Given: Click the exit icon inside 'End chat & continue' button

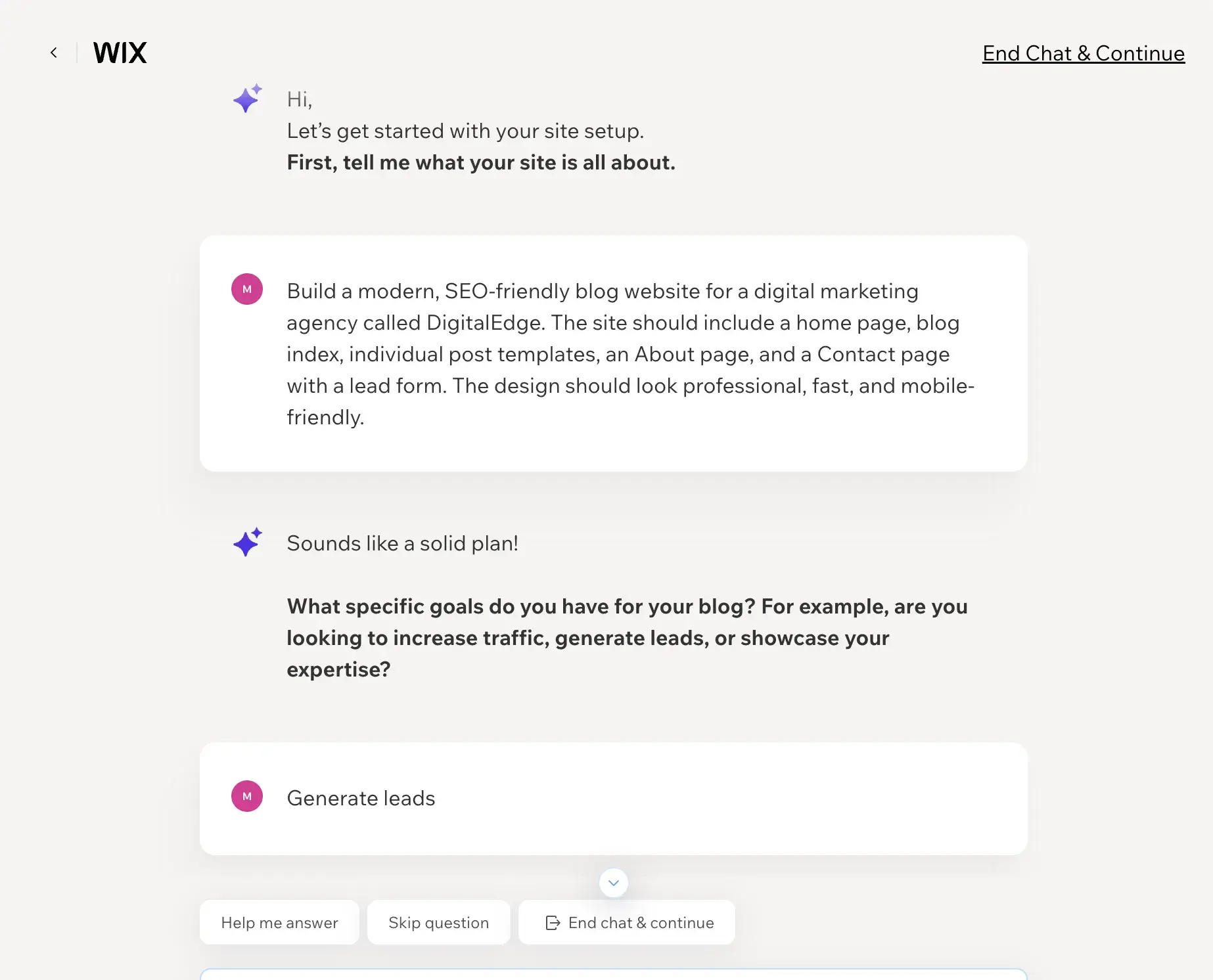Looking at the screenshot, I should [x=551, y=922].
